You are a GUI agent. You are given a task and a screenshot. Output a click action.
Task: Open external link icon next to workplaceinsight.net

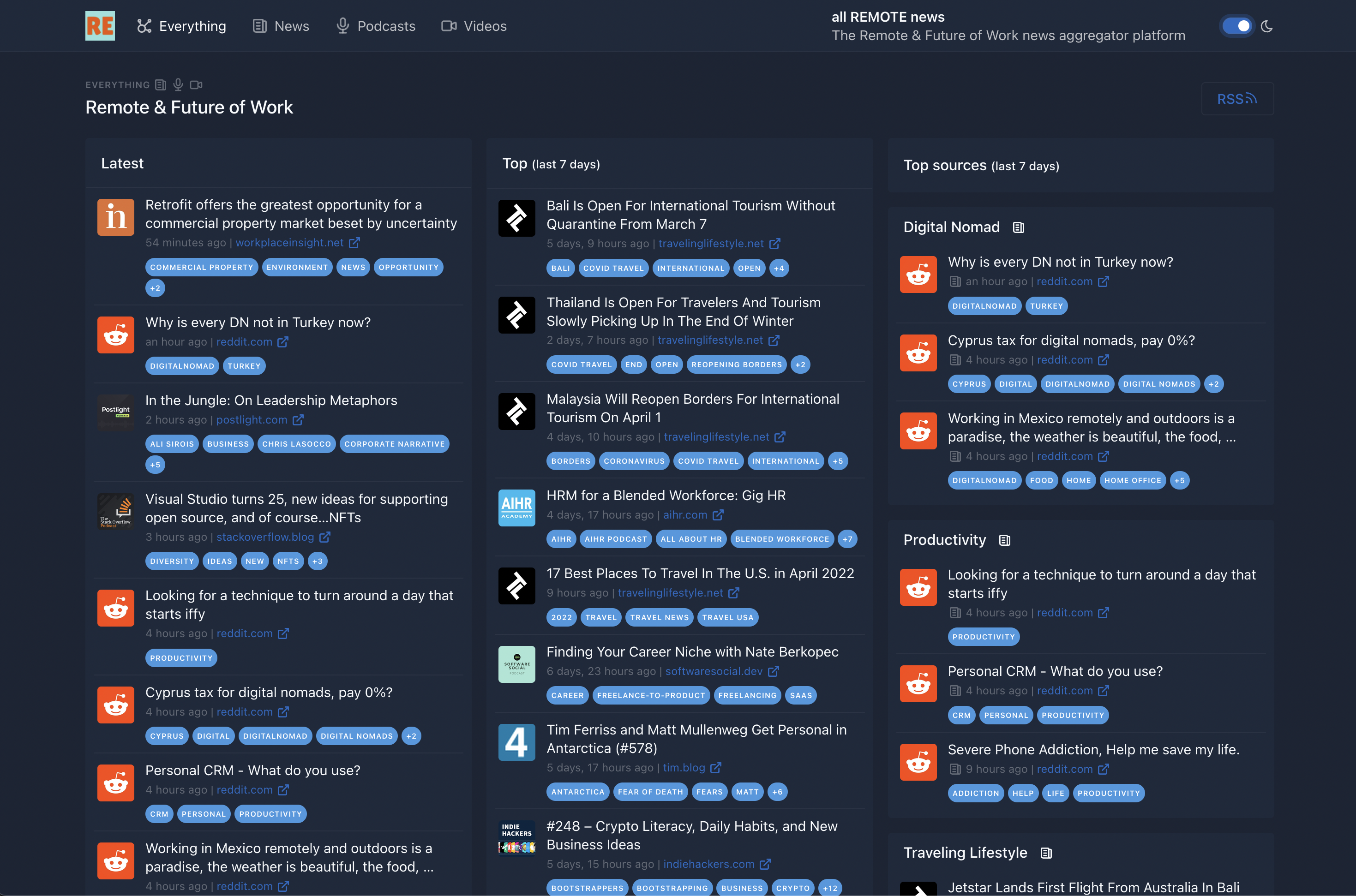(x=354, y=242)
